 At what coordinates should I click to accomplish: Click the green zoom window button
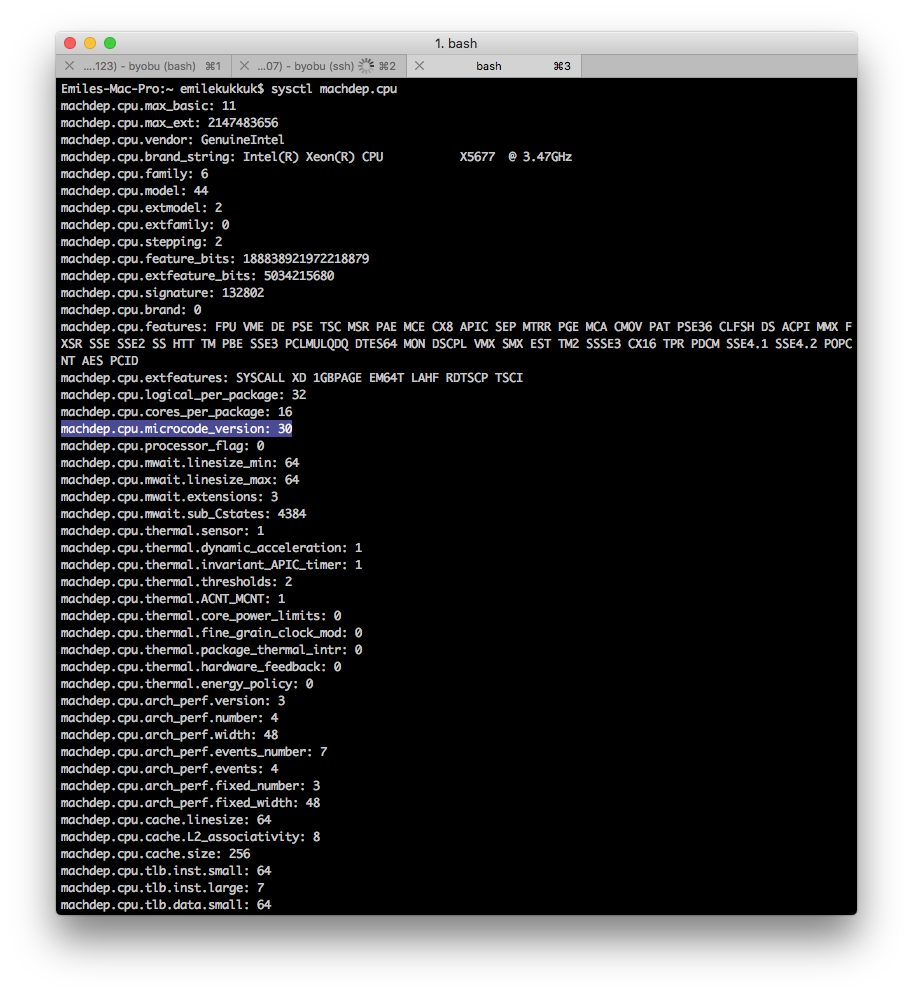110,43
